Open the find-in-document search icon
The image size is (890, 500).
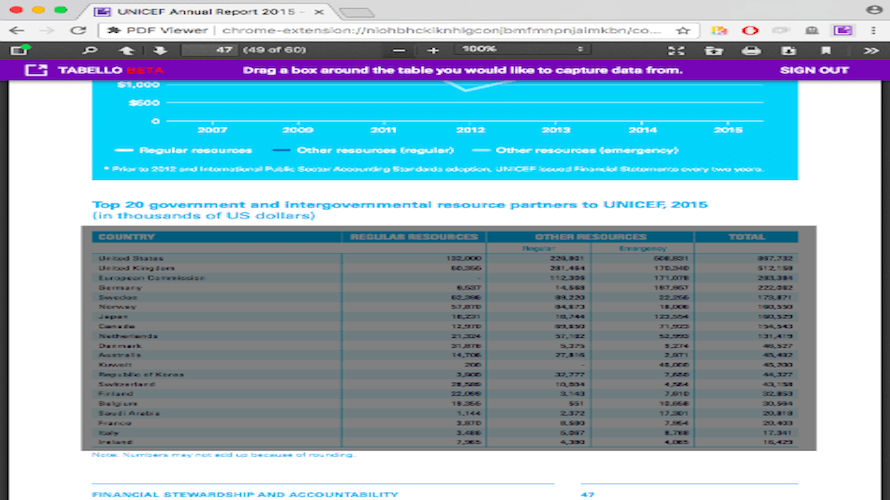[x=90, y=51]
